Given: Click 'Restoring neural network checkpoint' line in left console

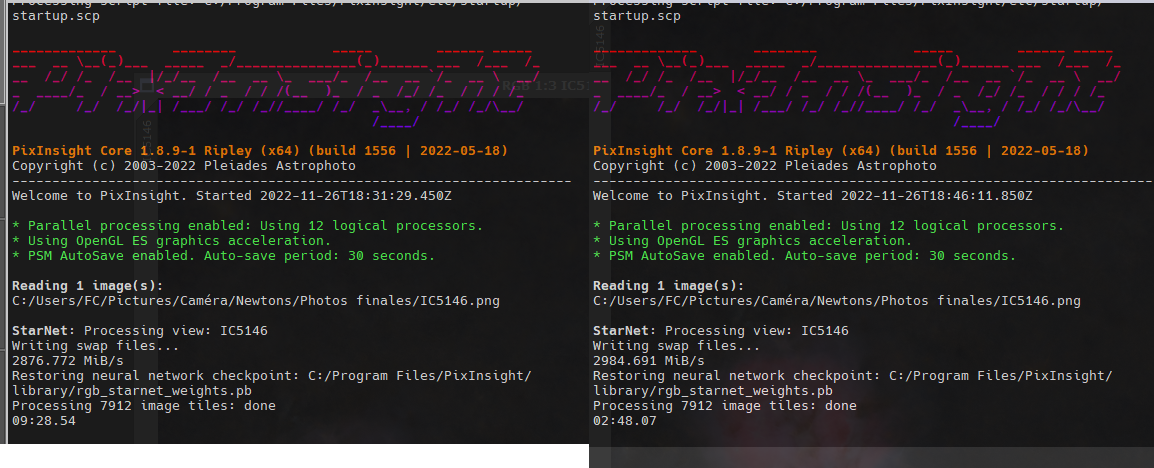Looking at the screenshot, I should click(272, 376).
